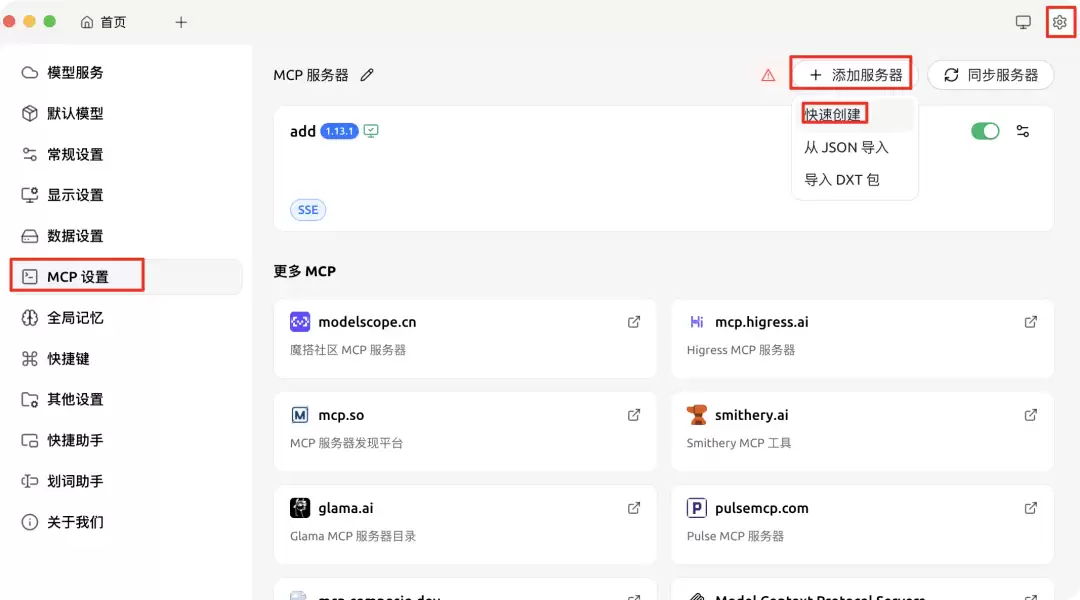The image size is (1080, 600).
Task: Click the 同步服务器 button
Action: click(990, 74)
